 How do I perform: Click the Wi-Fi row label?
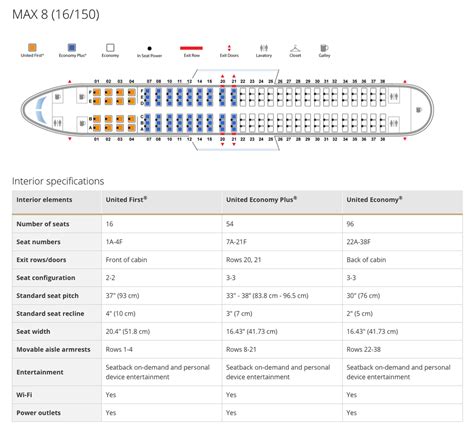(24, 395)
